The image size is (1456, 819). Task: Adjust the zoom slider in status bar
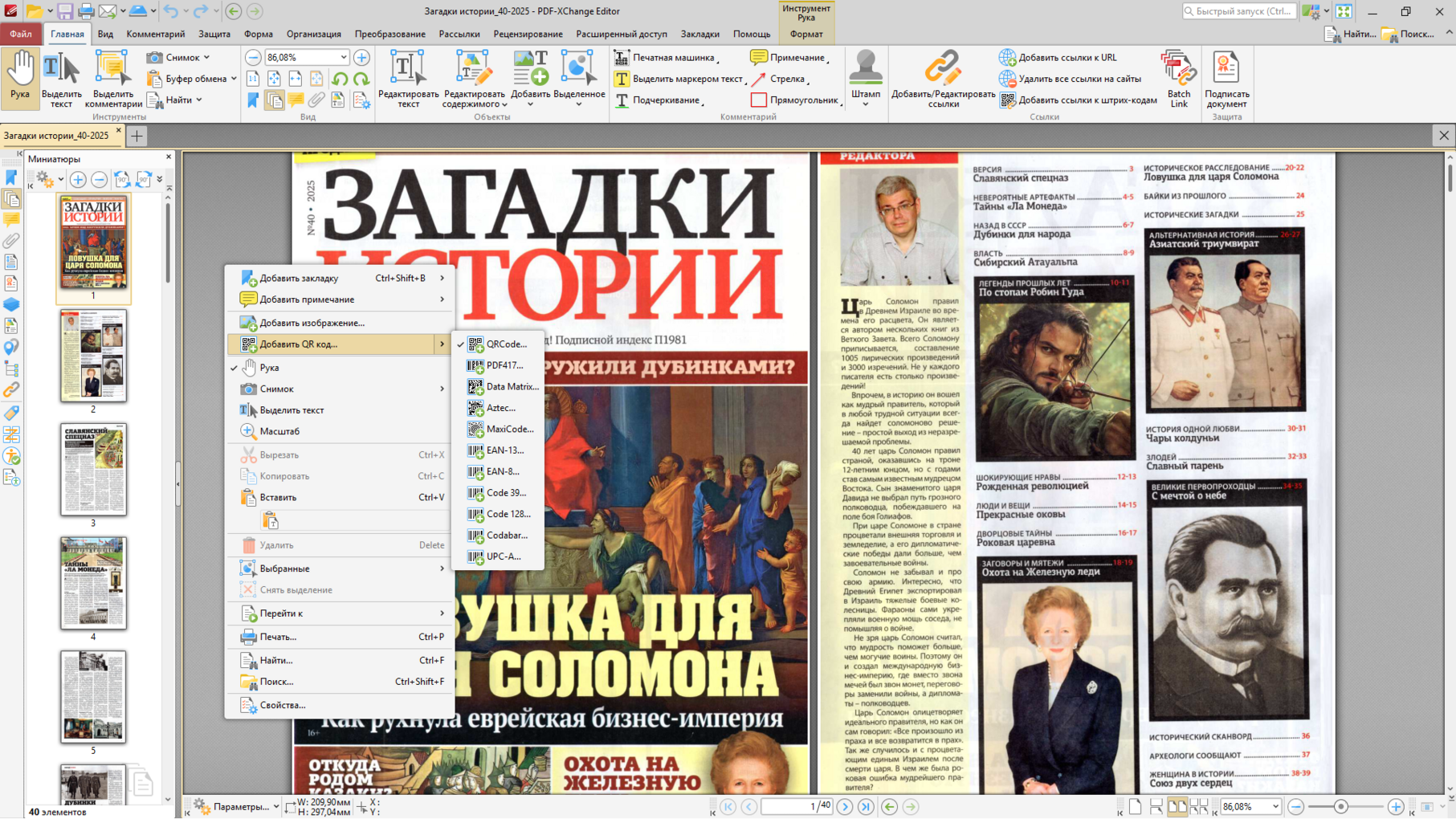point(1340,807)
